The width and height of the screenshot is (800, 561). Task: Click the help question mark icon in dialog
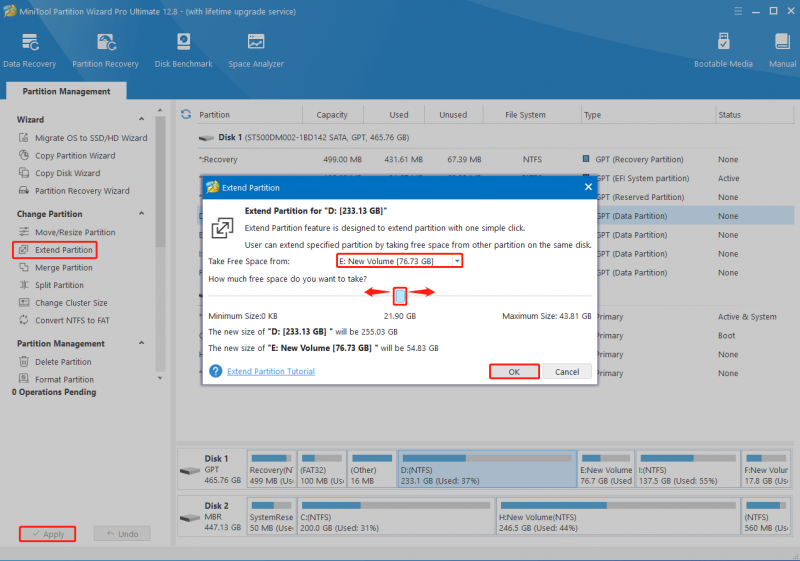216,371
